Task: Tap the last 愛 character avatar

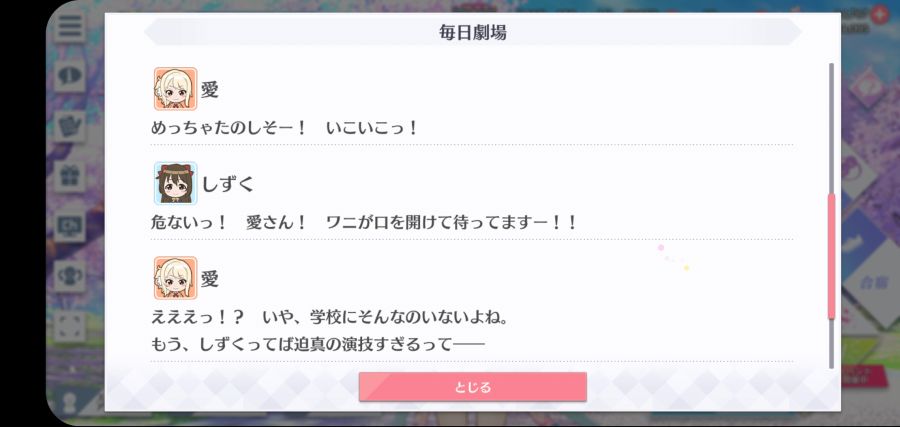Action: (176, 278)
